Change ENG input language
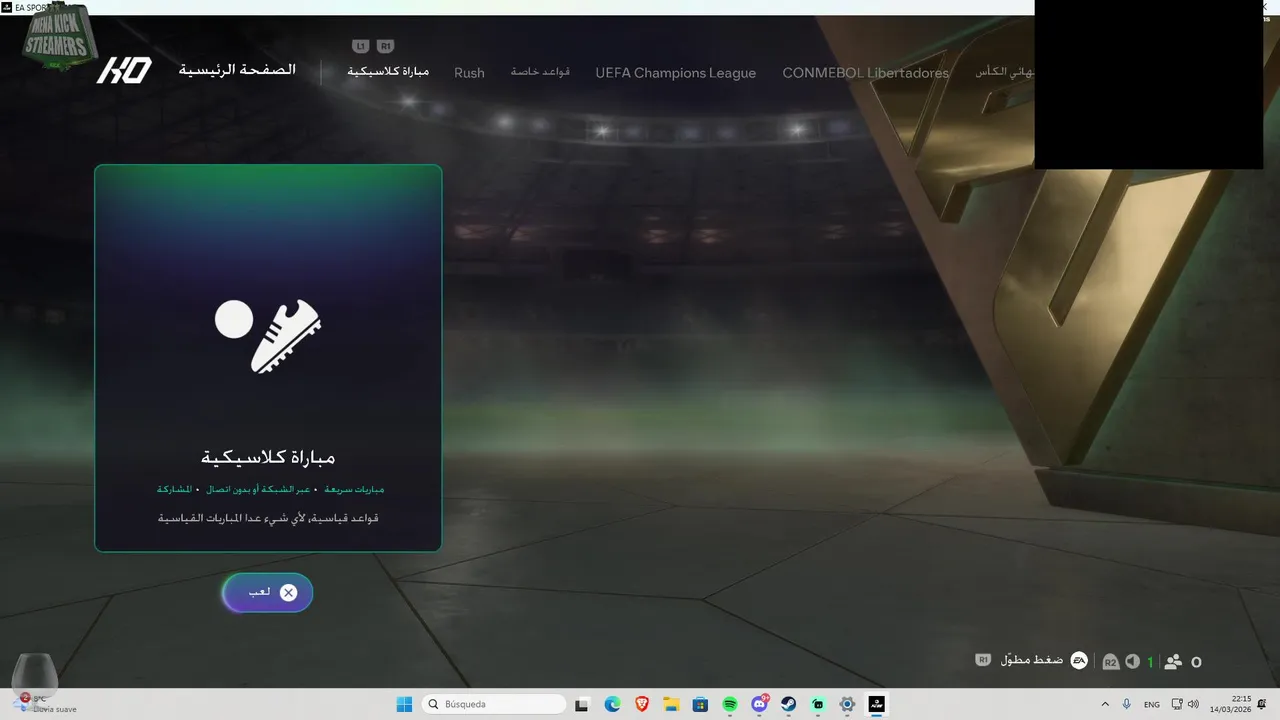 click(1152, 704)
